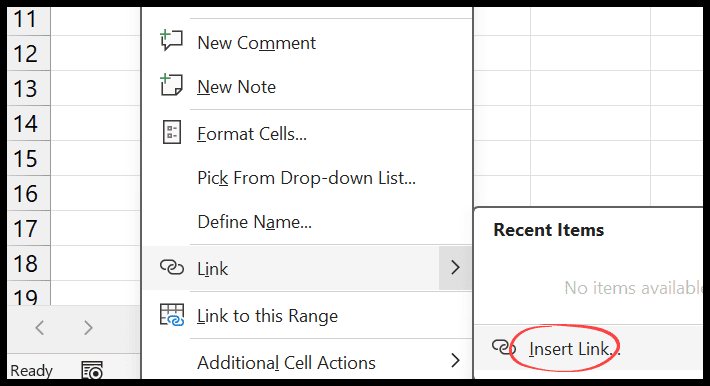Image resolution: width=710 pixels, height=386 pixels.
Task: Click the chain icon next to Insert Link
Action: pos(503,347)
